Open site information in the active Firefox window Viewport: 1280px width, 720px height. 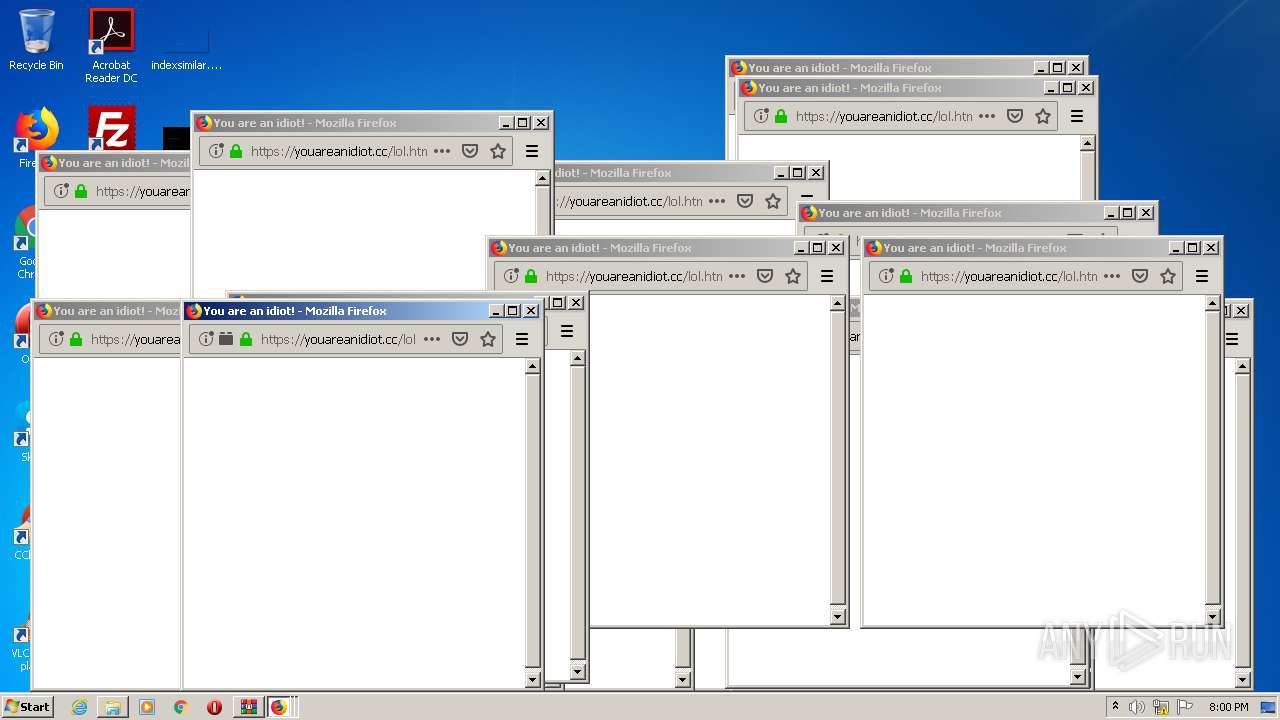pos(206,339)
